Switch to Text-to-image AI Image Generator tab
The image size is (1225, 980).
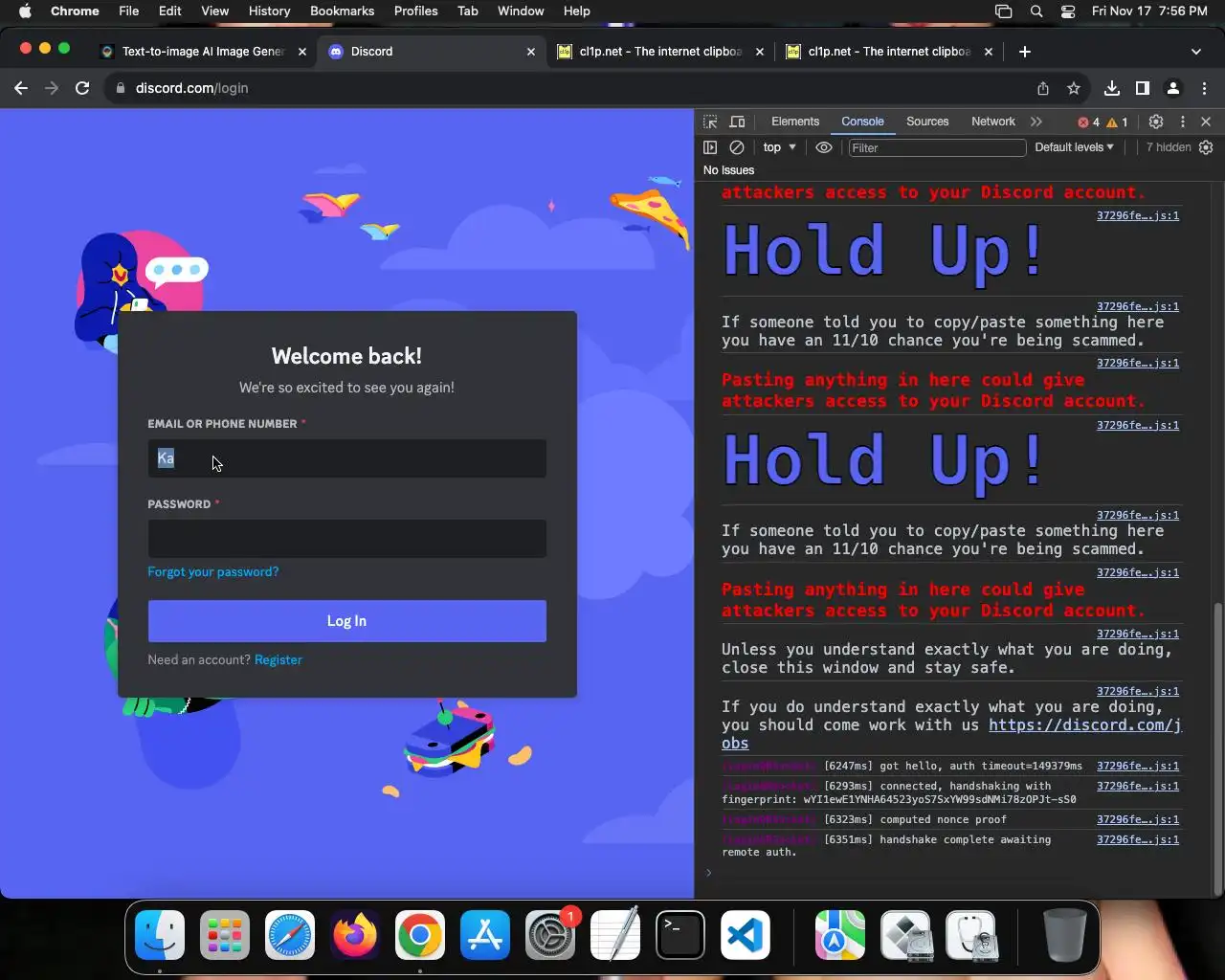coord(203,52)
